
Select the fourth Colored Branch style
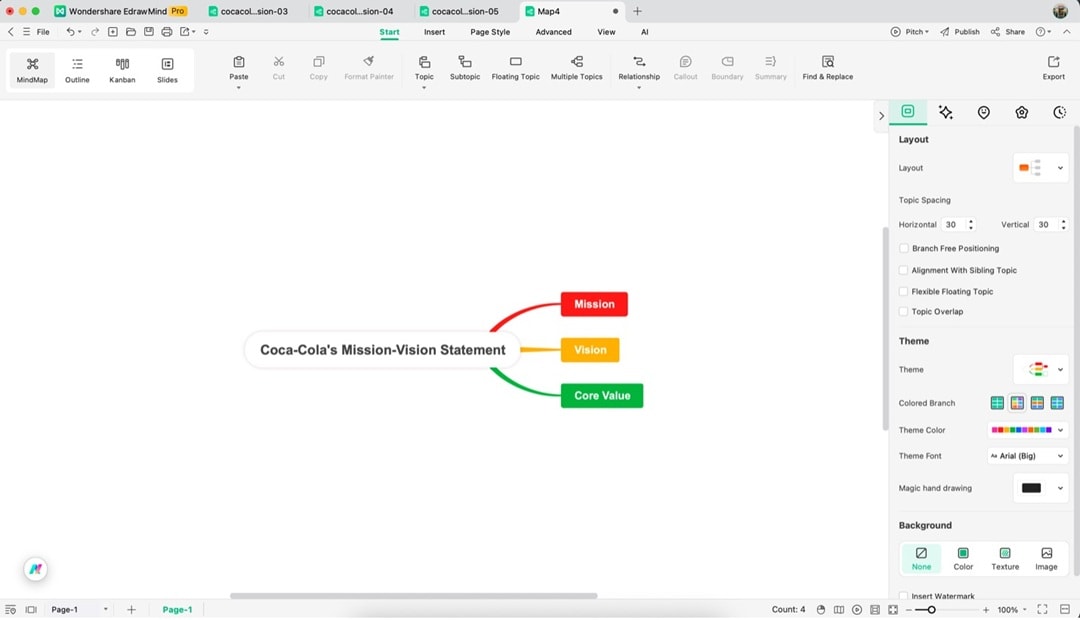point(1057,403)
